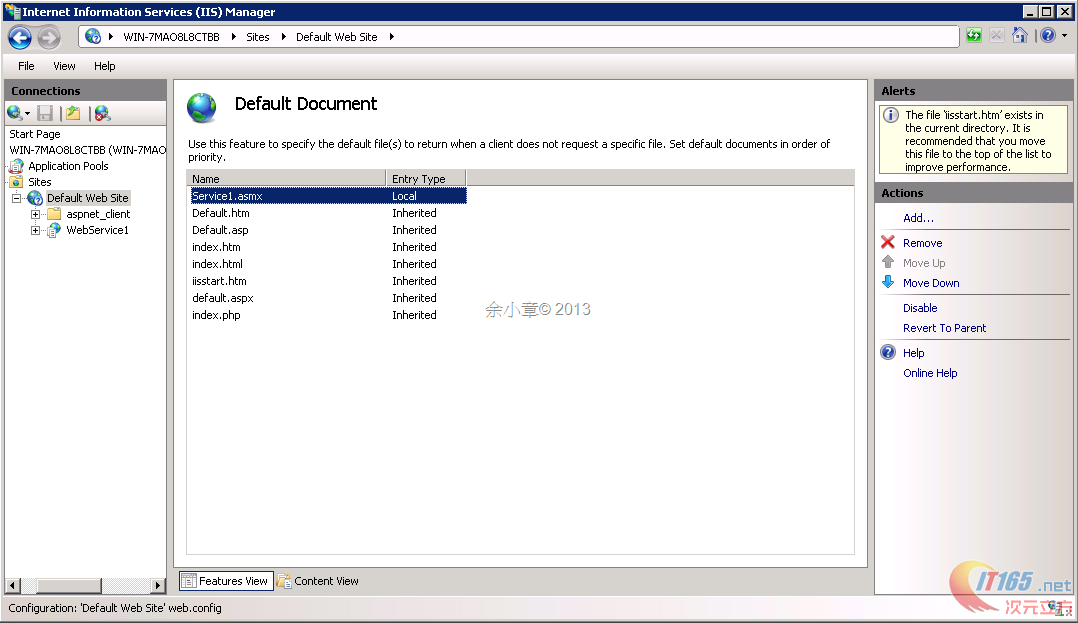The image size is (1078, 623).
Task: Open breadcrumb arrow after Default Web Site
Action: 391,37
